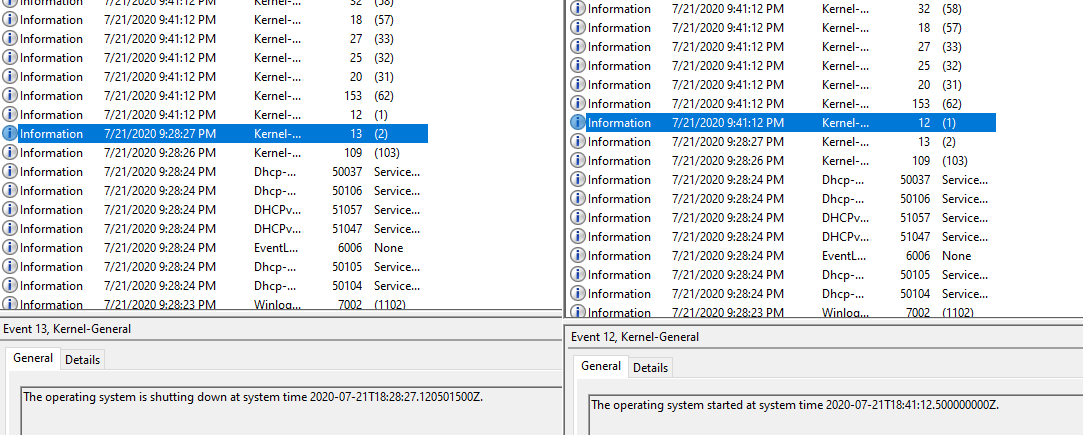Screen dimensions: 1084x435
Task: Switch to General tab in Event 12 pane
Action: (x=601, y=367)
